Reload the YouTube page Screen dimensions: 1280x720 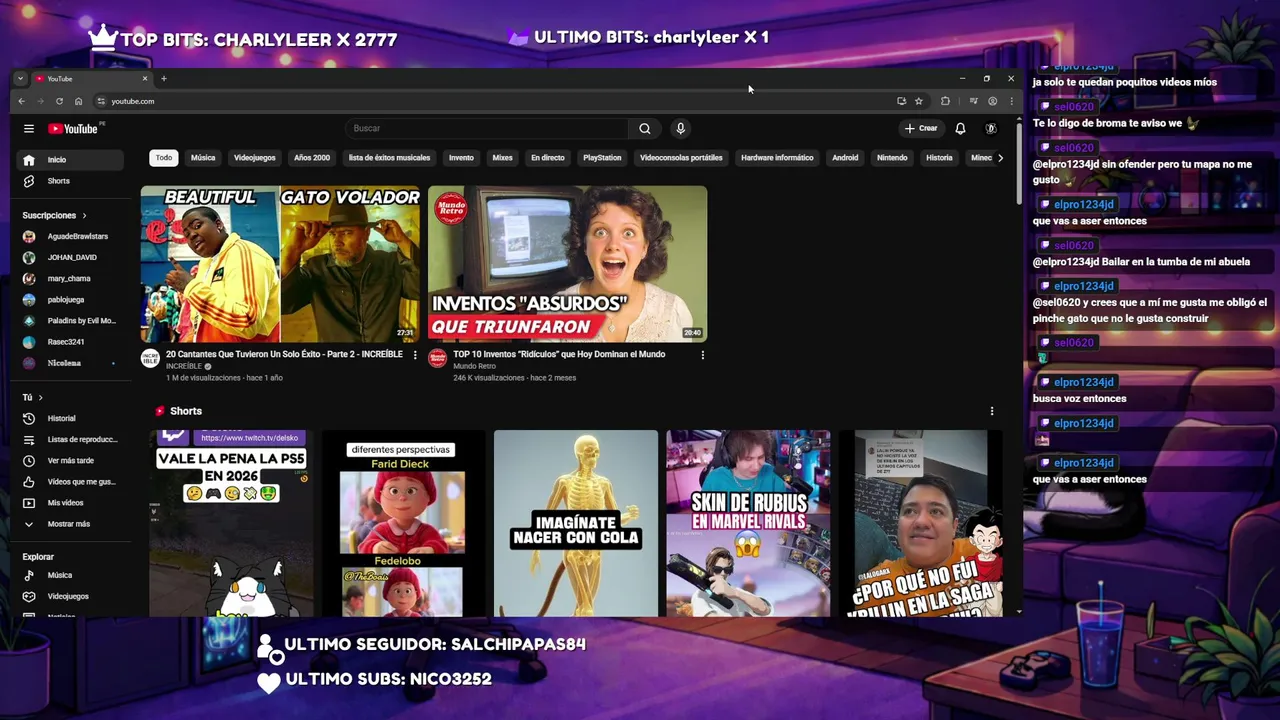pyautogui.click(x=59, y=101)
